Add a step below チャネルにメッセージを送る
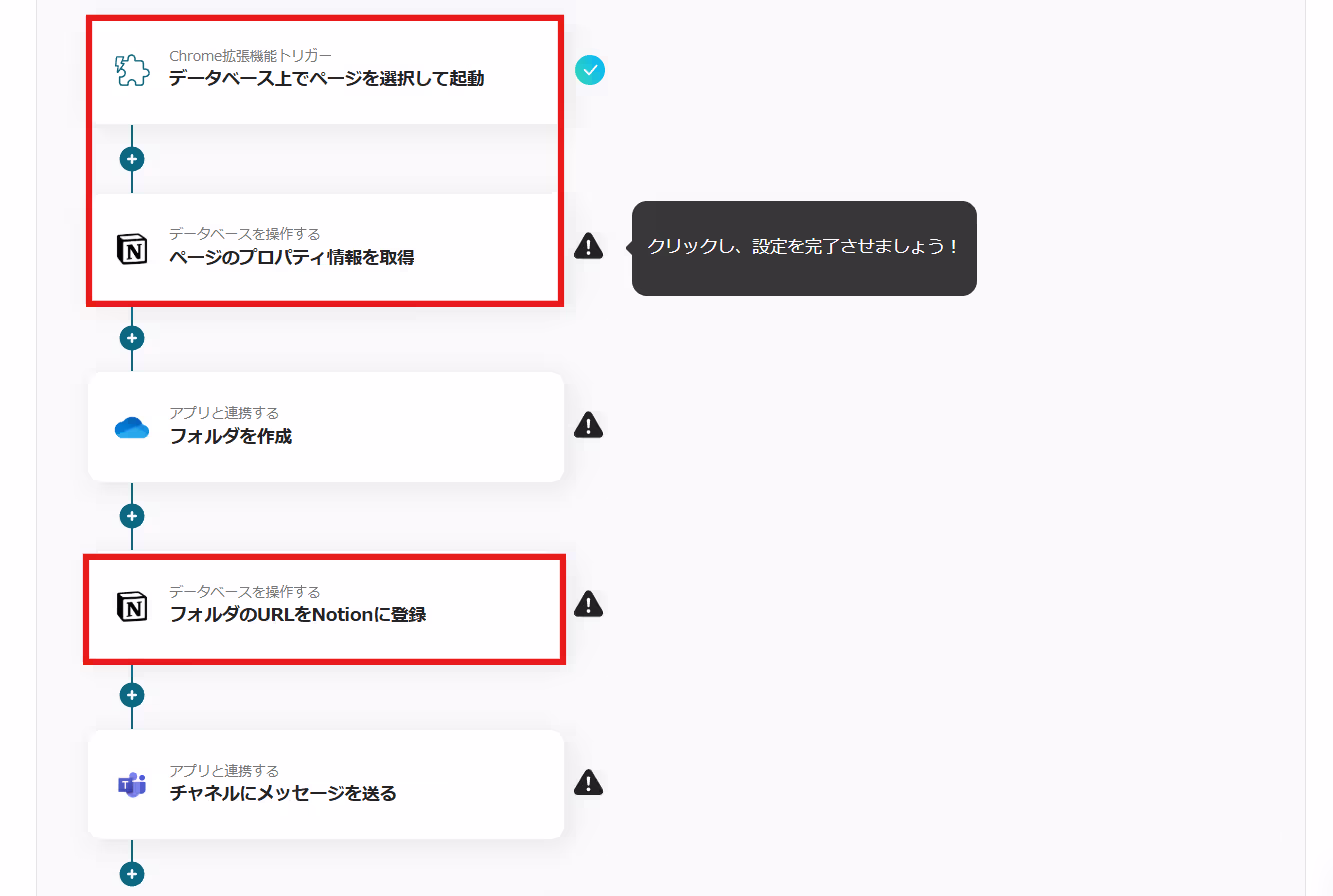This screenshot has height=896, width=1333. click(132, 874)
